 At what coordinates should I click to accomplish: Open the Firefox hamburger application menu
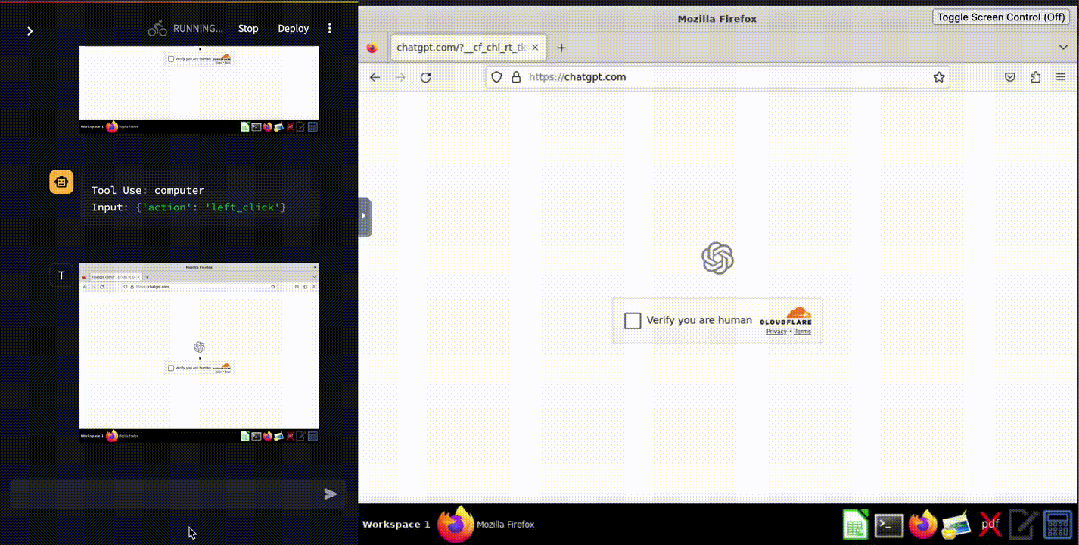click(x=1060, y=77)
